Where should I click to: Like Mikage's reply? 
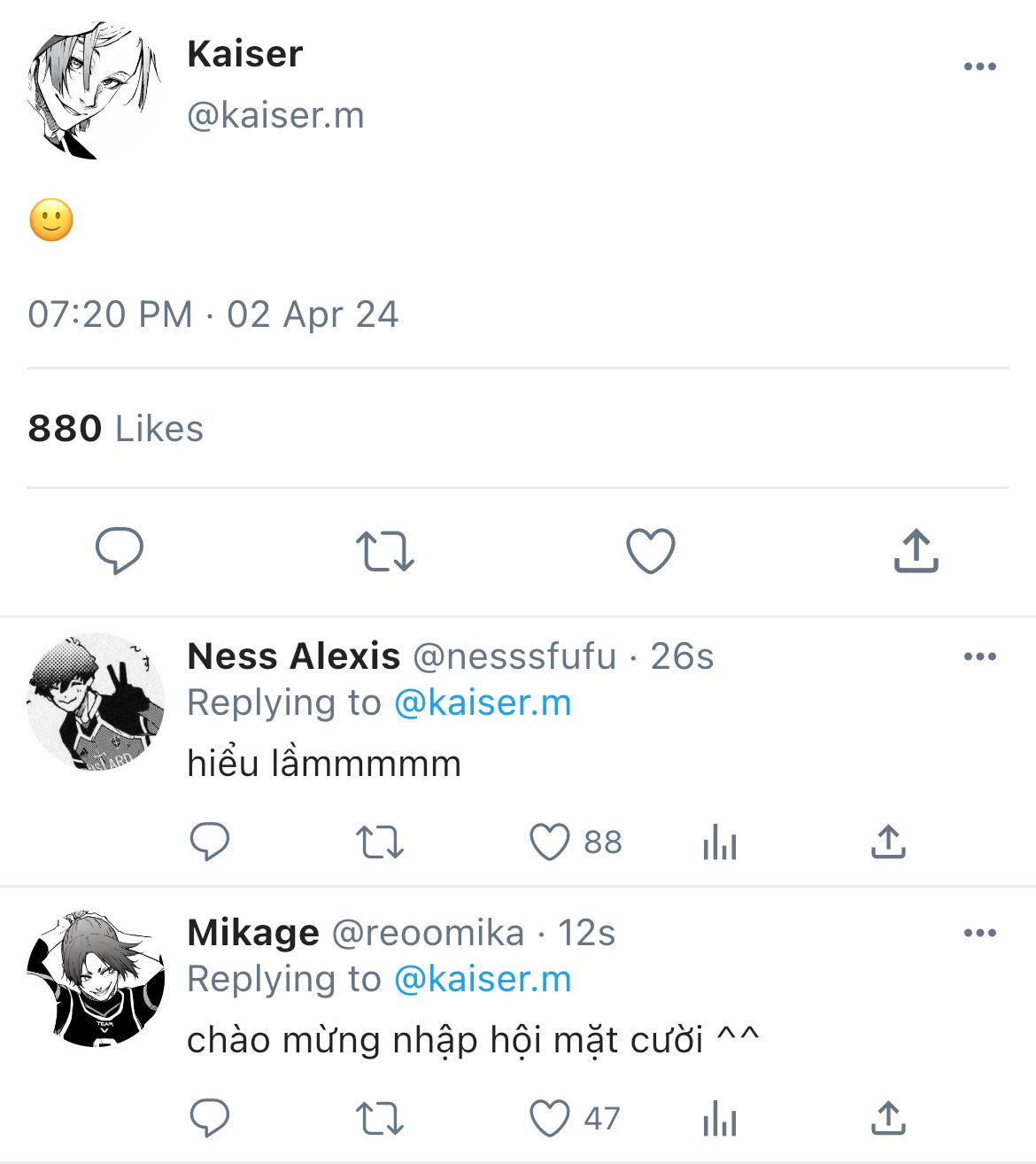pos(549,1118)
